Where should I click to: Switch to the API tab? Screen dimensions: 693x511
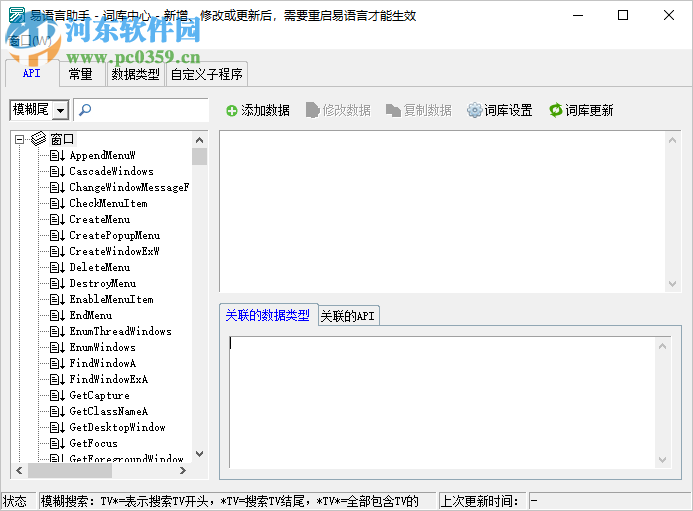(32, 73)
